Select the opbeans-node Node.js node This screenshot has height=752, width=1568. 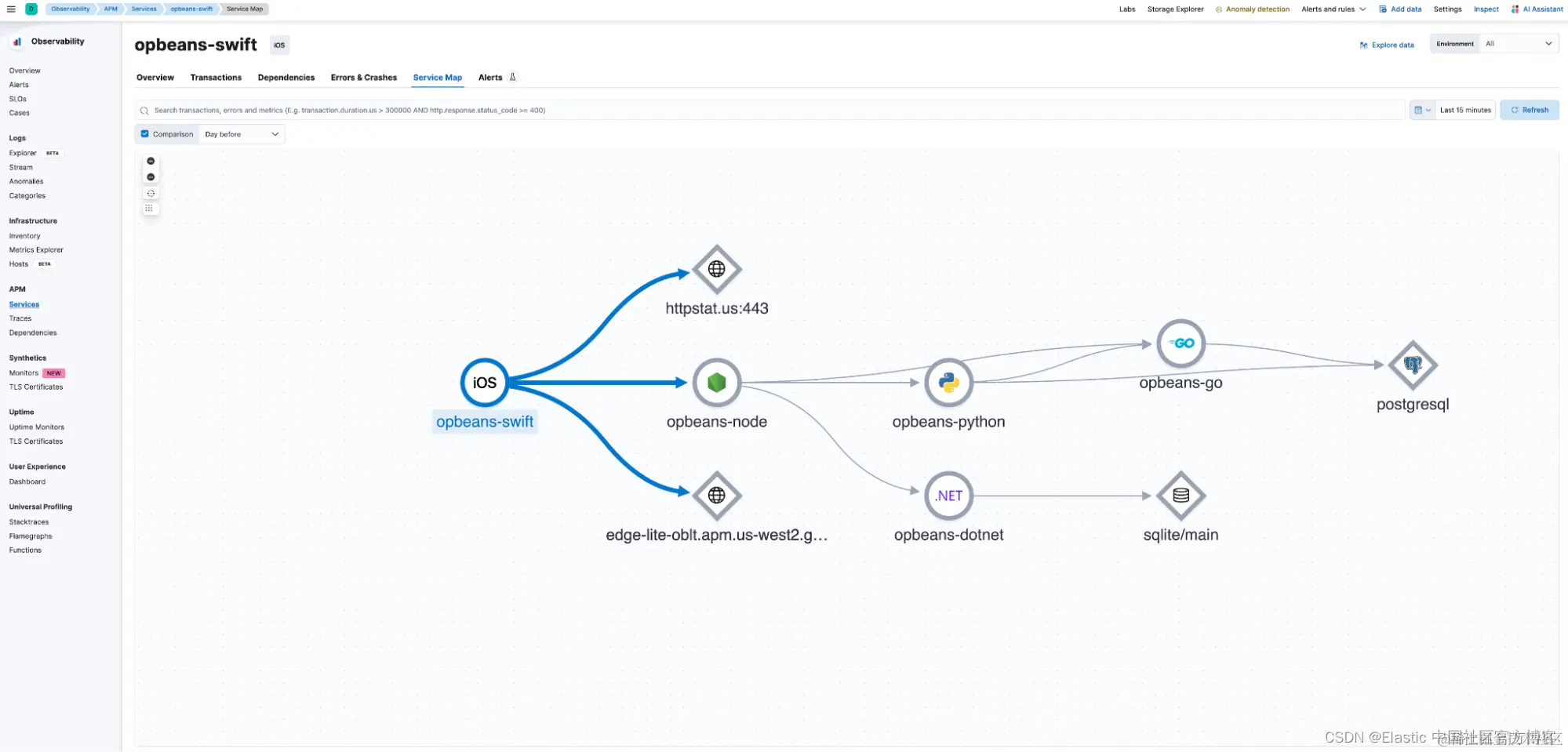tap(717, 383)
